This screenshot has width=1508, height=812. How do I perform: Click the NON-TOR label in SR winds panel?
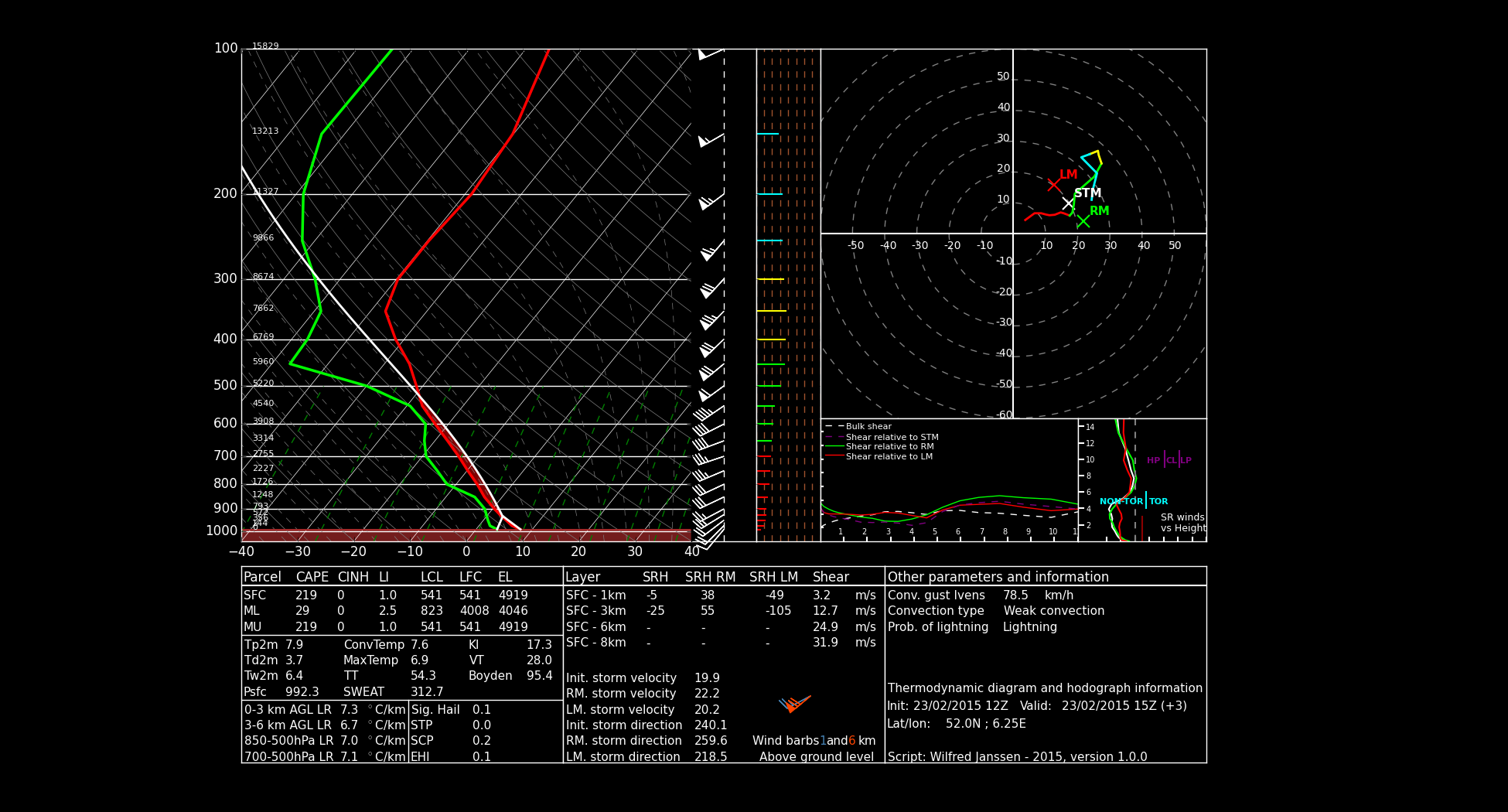click(x=1121, y=501)
